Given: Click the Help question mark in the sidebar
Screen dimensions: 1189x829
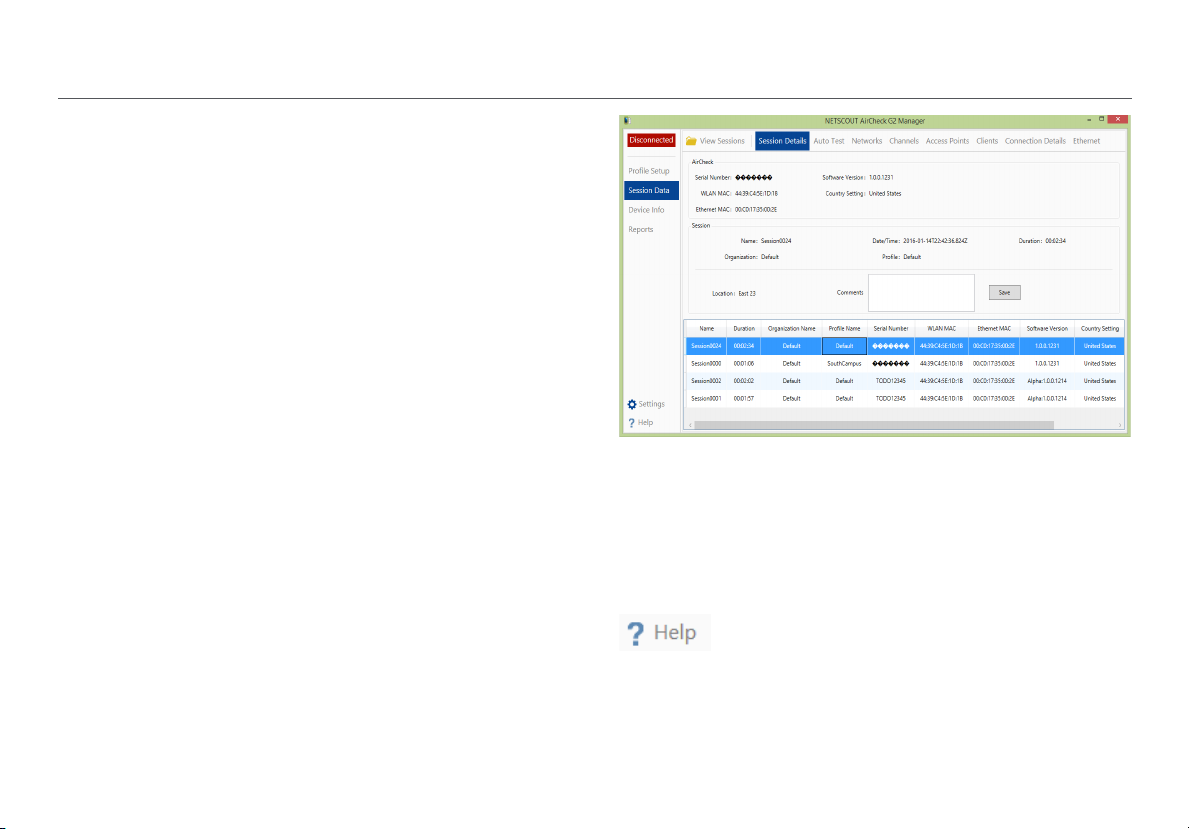Looking at the screenshot, I should pos(631,423).
